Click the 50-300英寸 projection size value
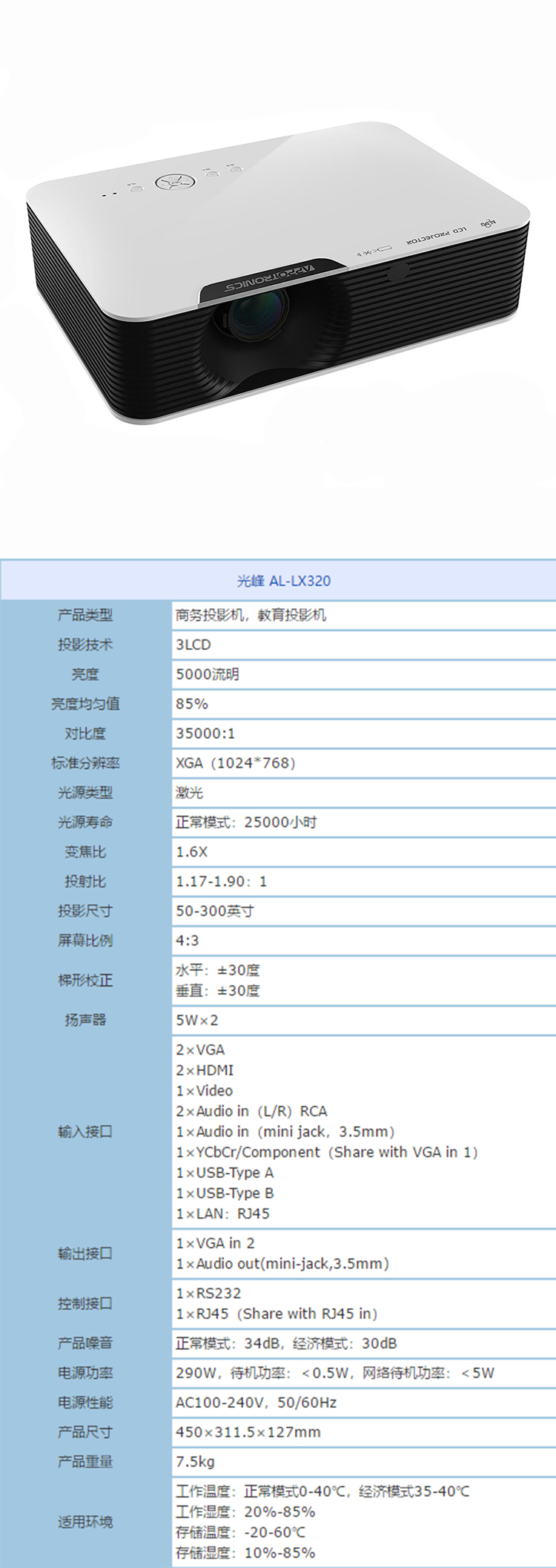Viewport: 556px width, 1568px height. [214, 911]
